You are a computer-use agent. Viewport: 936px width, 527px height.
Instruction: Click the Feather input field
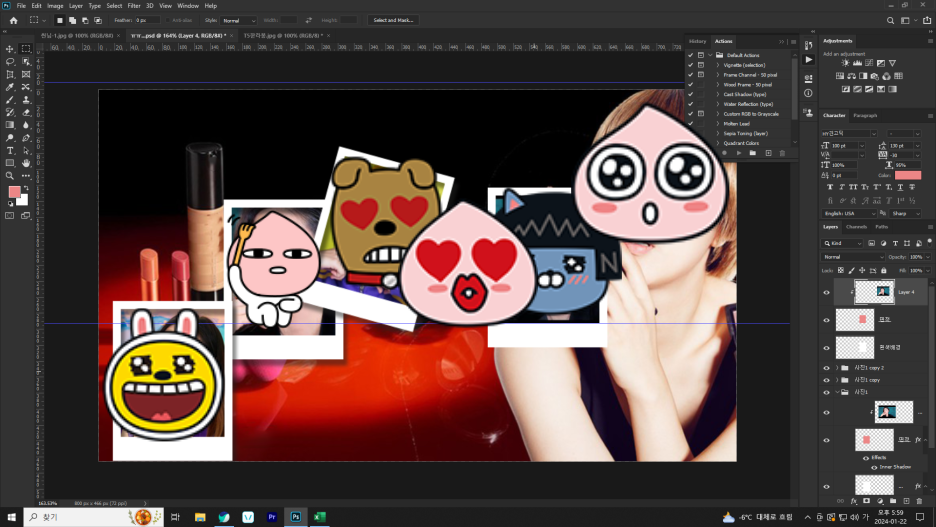click(x=147, y=20)
